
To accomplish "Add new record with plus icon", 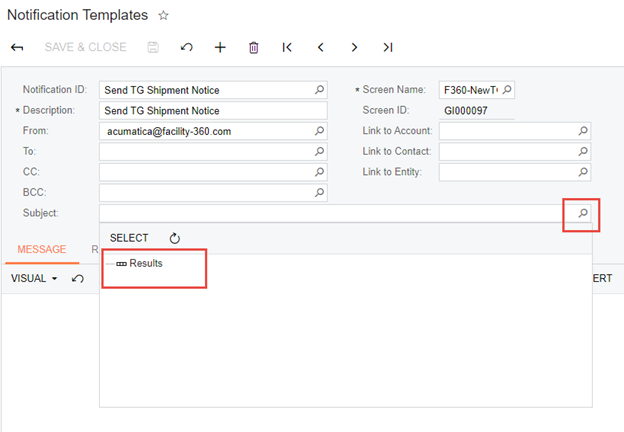I will tap(220, 47).
